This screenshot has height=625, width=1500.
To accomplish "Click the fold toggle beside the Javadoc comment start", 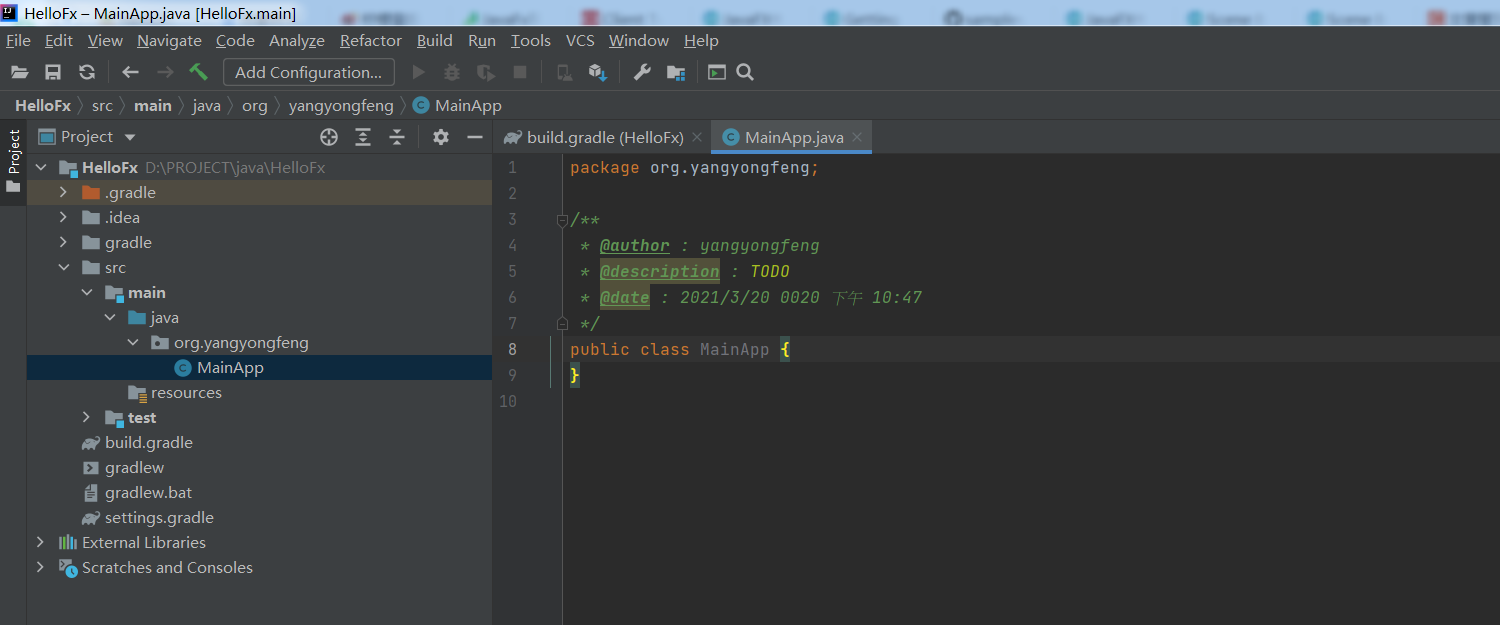I will tap(562, 220).
